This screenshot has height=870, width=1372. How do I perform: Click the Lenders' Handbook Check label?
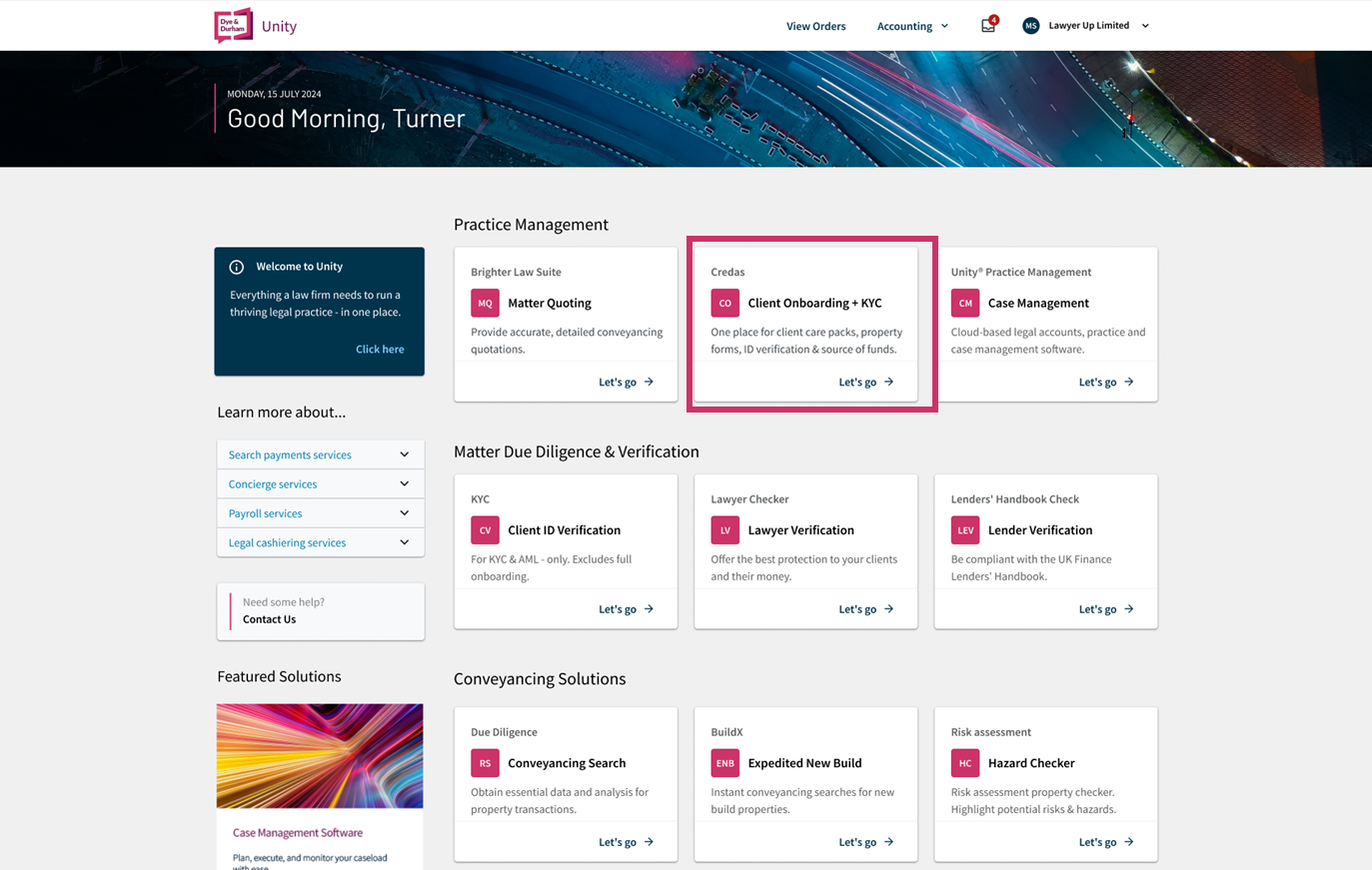(1015, 498)
